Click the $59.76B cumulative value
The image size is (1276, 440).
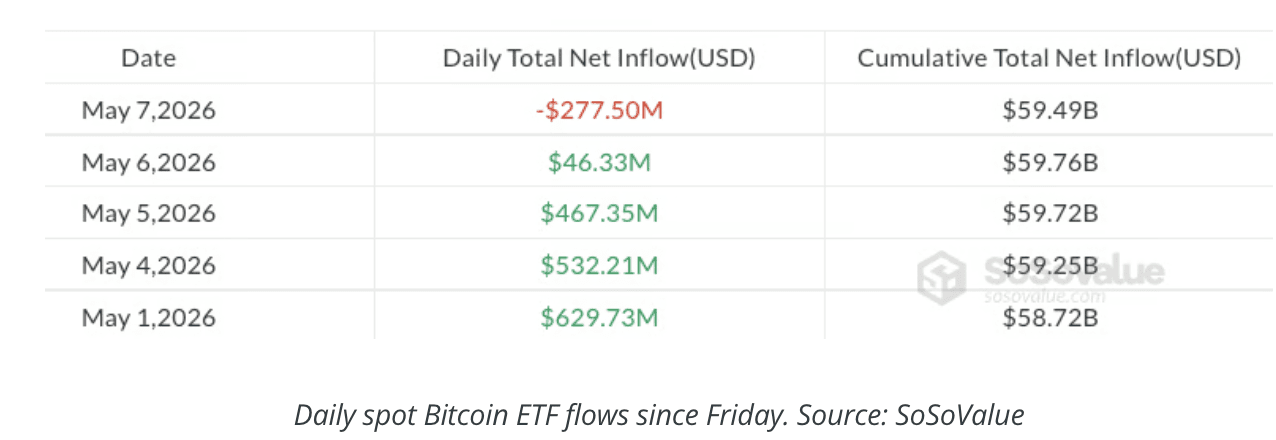pyautogui.click(x=1050, y=162)
